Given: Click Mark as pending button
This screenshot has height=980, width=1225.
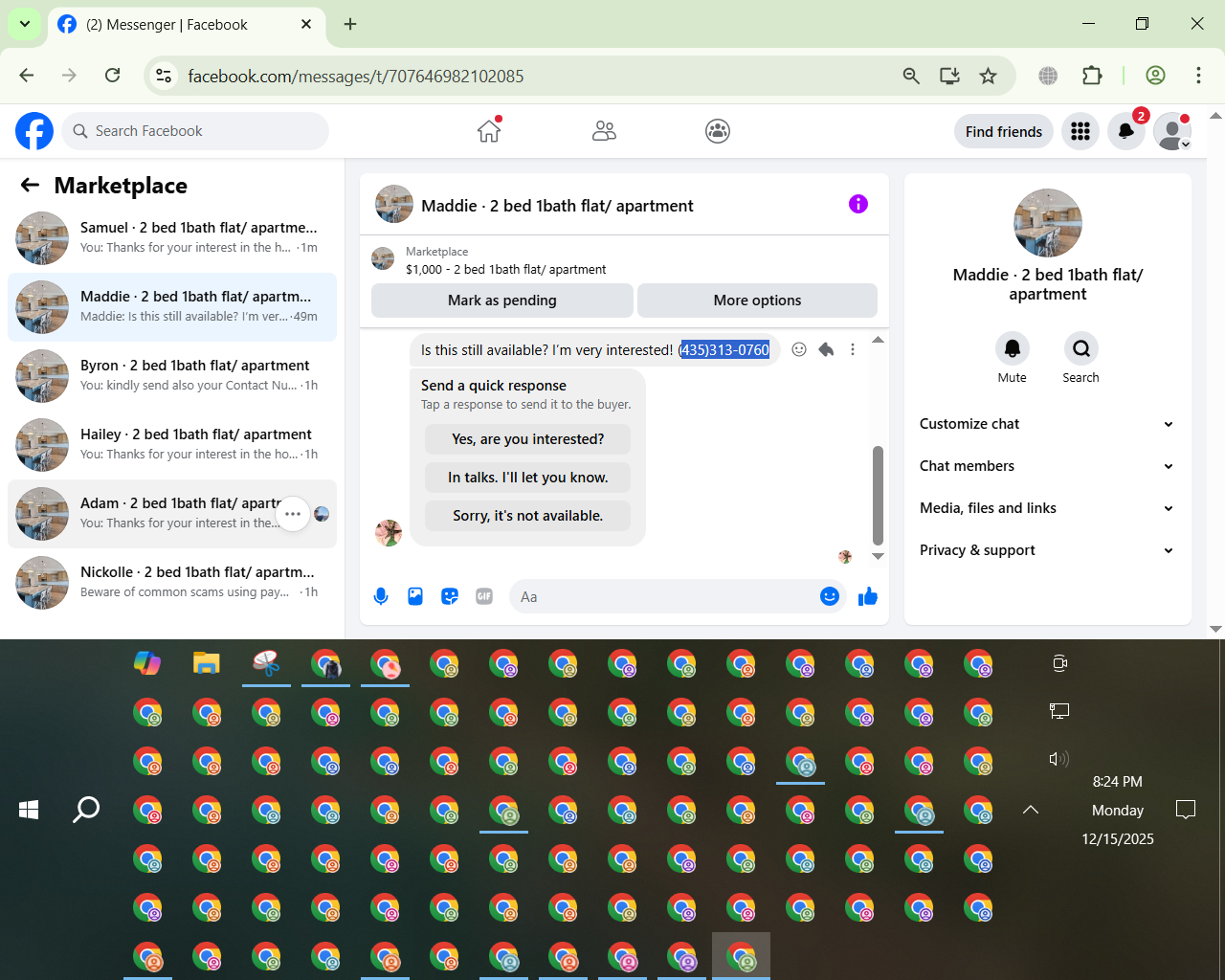Looking at the screenshot, I should 502,301.
